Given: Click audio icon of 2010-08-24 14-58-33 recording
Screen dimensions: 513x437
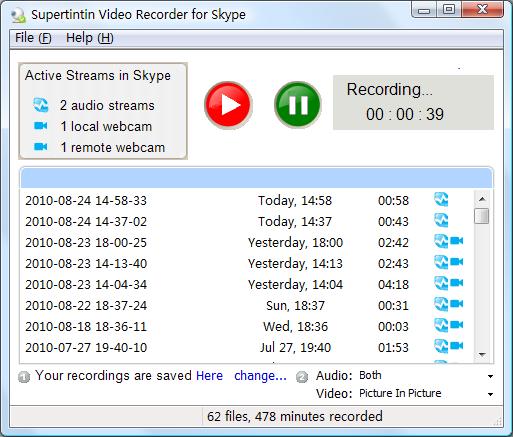Looking at the screenshot, I should (441, 200).
